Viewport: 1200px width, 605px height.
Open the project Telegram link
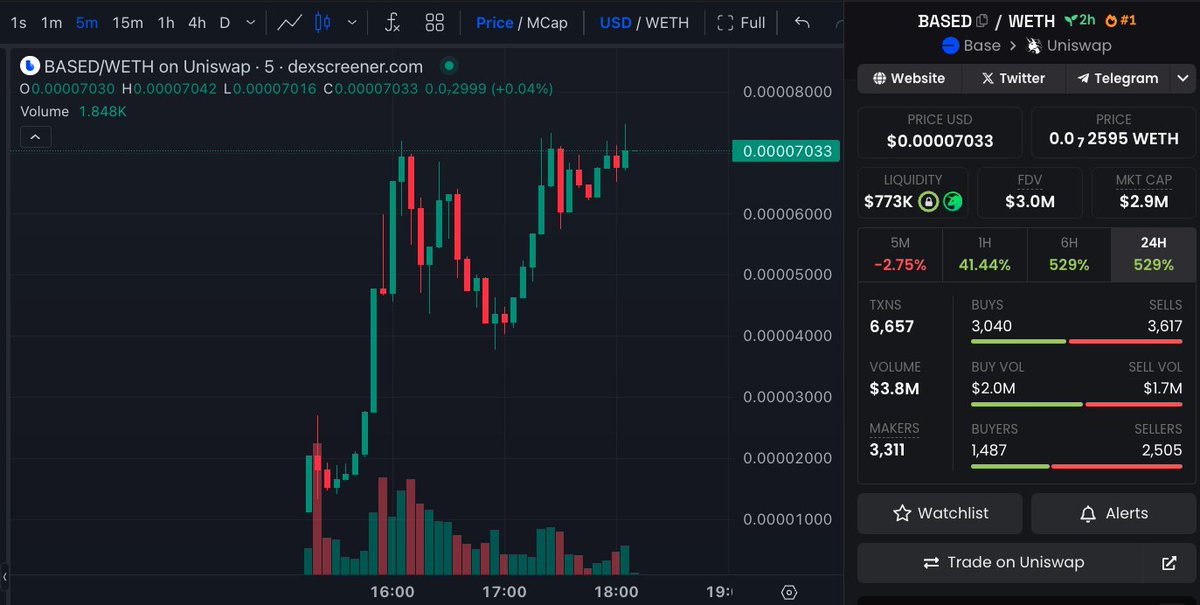[x=1117, y=78]
